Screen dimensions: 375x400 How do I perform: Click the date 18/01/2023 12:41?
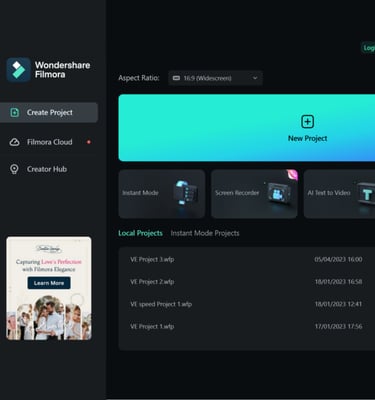pyautogui.click(x=338, y=304)
